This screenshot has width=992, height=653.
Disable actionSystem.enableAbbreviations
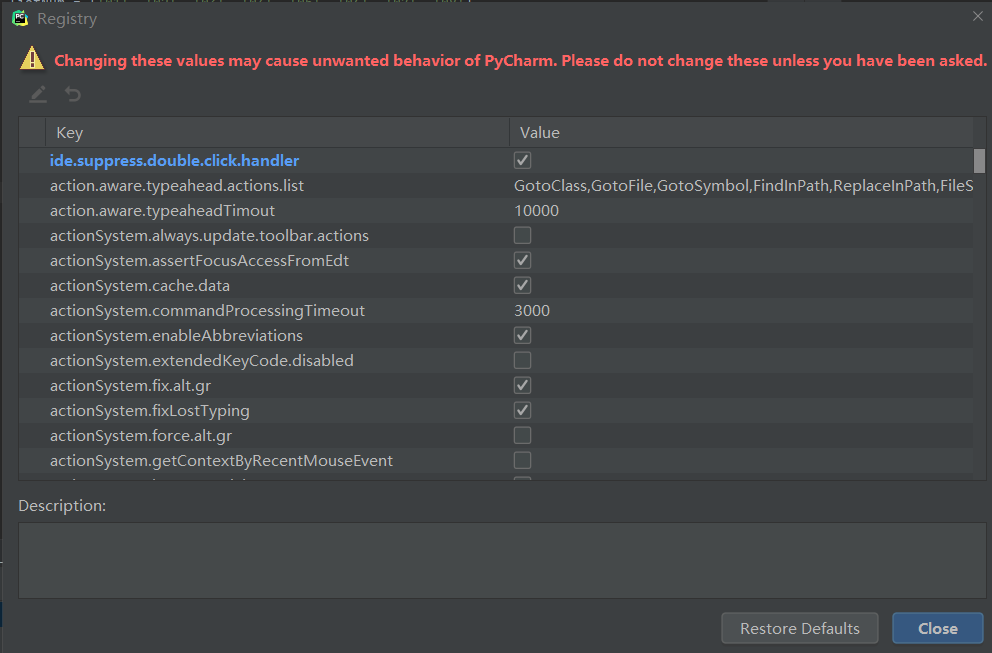click(521, 335)
